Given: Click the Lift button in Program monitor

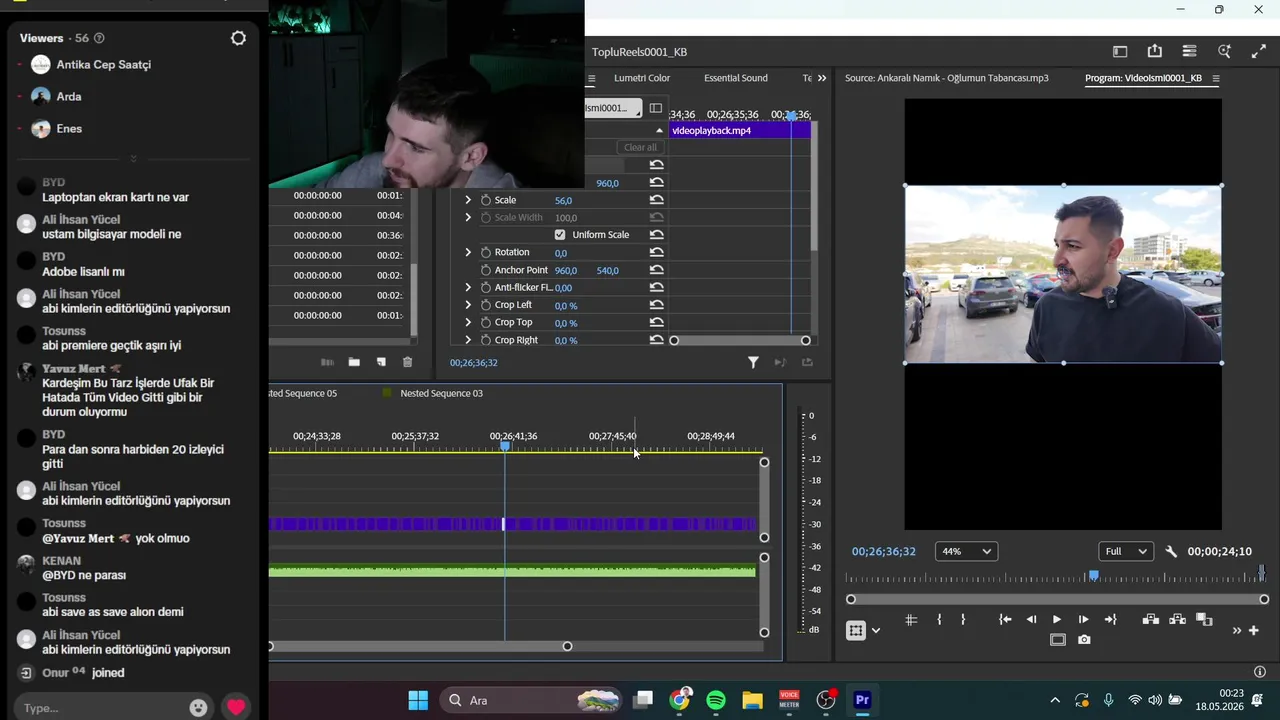Looking at the screenshot, I should pyautogui.click(x=1151, y=620).
